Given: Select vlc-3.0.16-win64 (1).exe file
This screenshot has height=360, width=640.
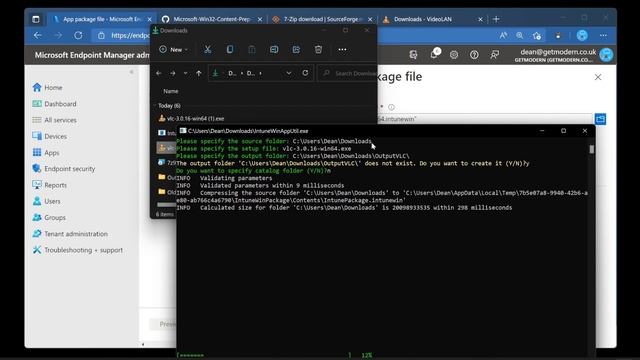Looking at the screenshot, I should (195, 118).
